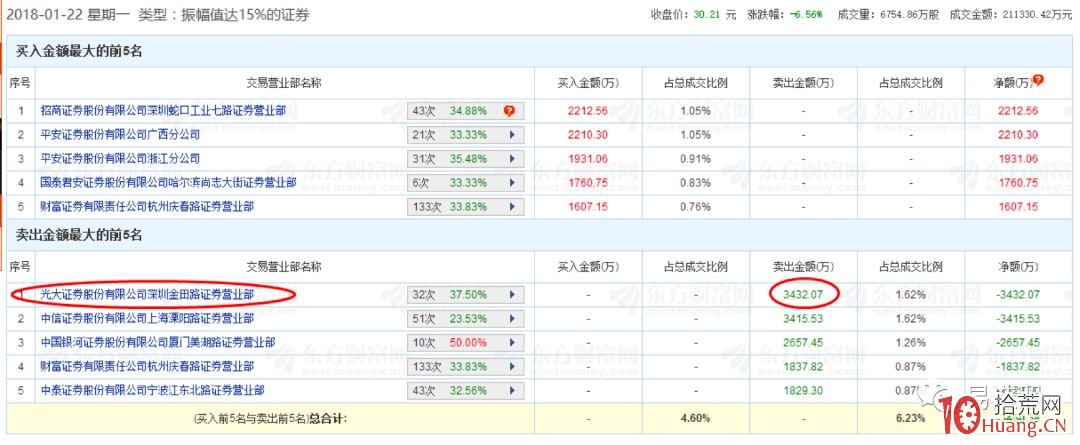Expand the 6次 33.33% arrow for 国泰君安哈尔滨
Viewport: 1080px width, 445px height.
(512, 183)
